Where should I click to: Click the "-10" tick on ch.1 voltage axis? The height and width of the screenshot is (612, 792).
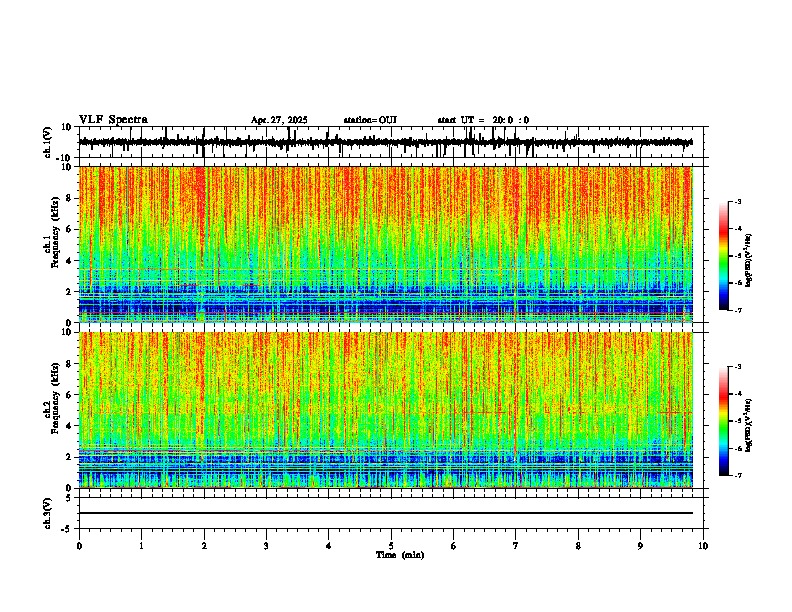(x=65, y=158)
